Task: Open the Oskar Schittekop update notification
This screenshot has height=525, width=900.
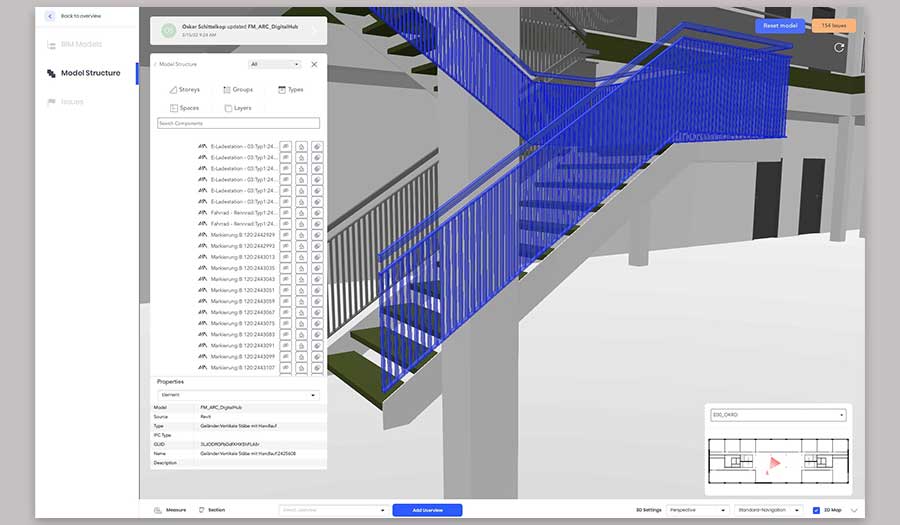Action: coord(238,30)
